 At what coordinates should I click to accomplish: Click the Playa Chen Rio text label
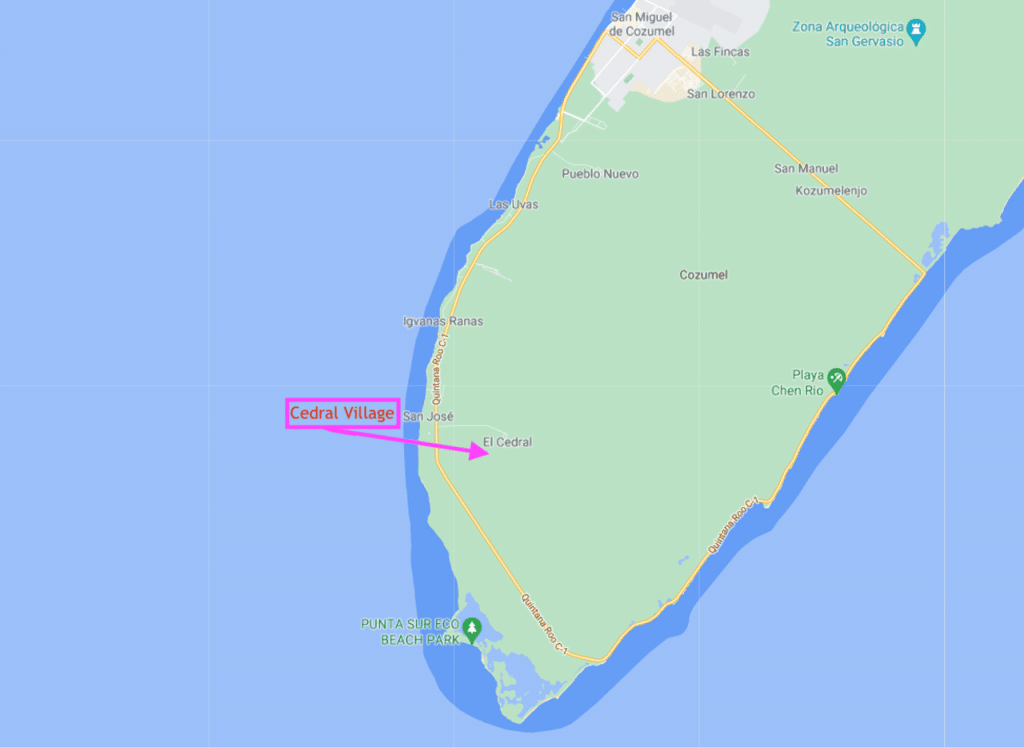tap(797, 383)
